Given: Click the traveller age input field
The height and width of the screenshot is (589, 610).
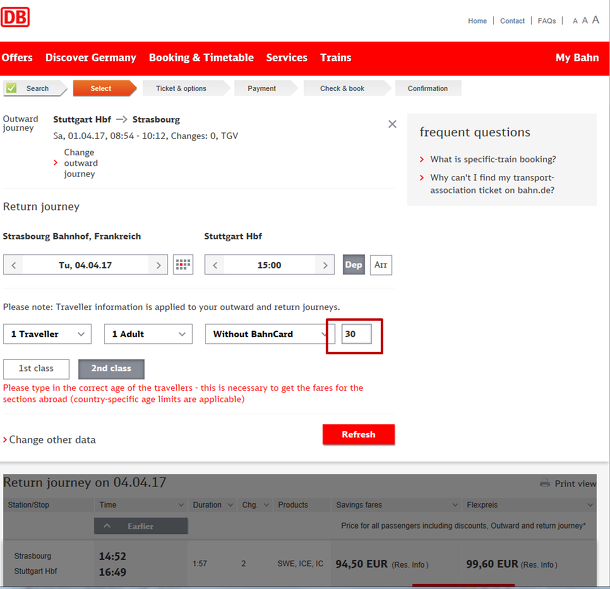Looking at the screenshot, I should [x=356, y=334].
